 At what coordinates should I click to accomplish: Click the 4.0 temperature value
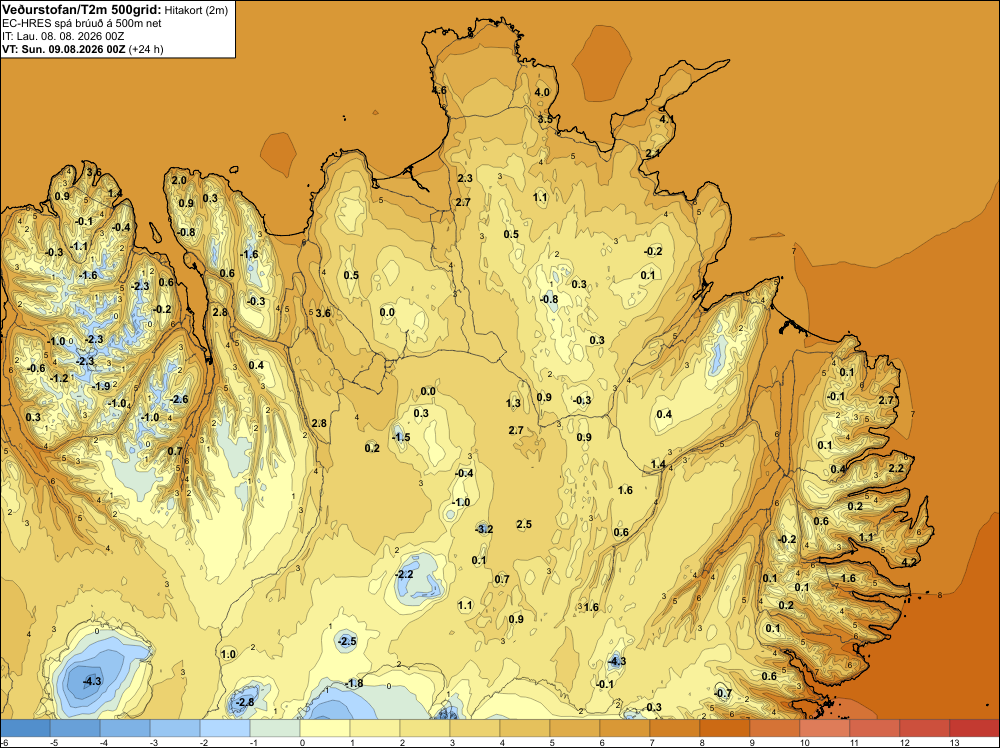pyautogui.click(x=542, y=92)
